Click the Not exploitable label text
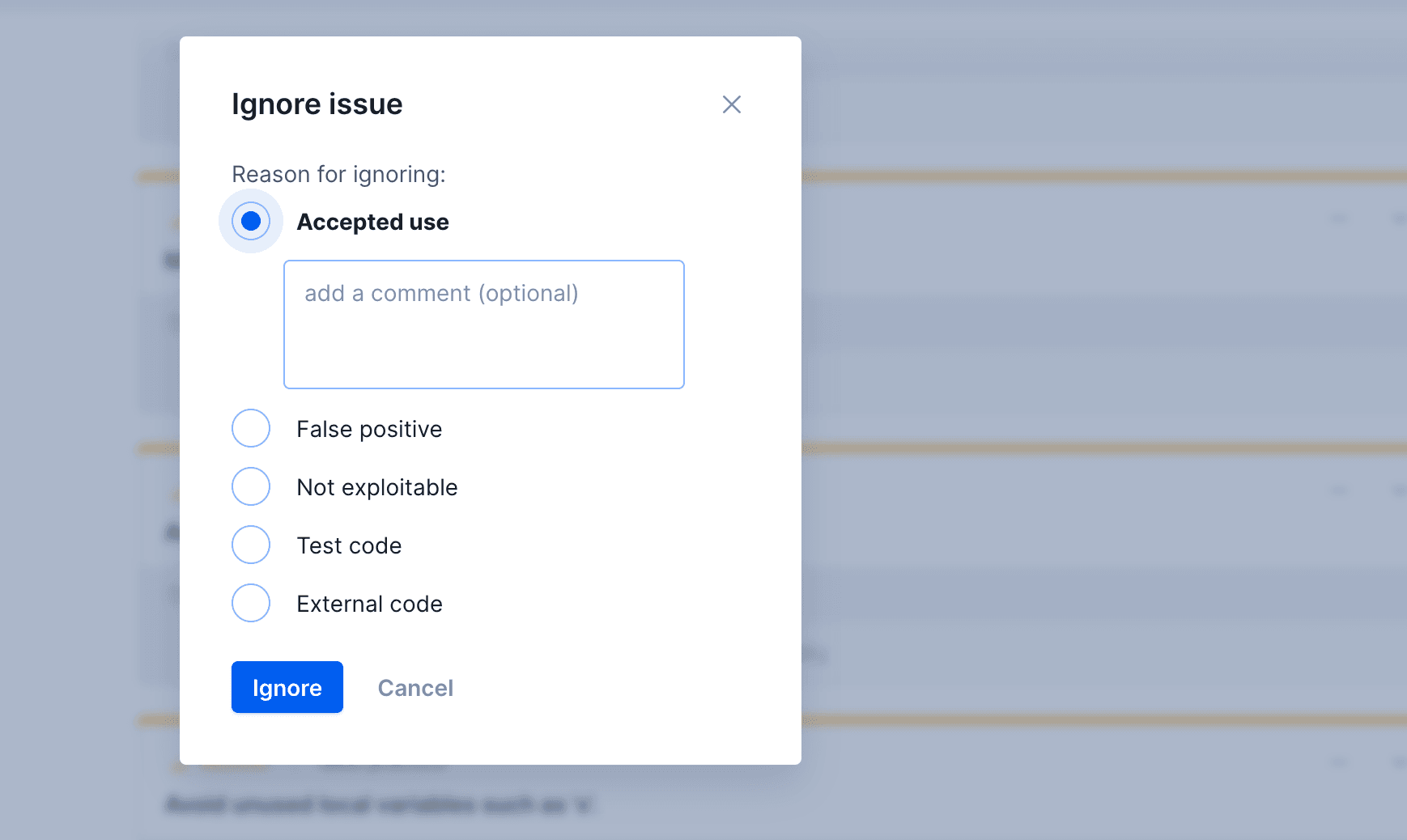This screenshot has width=1407, height=840. click(376, 486)
